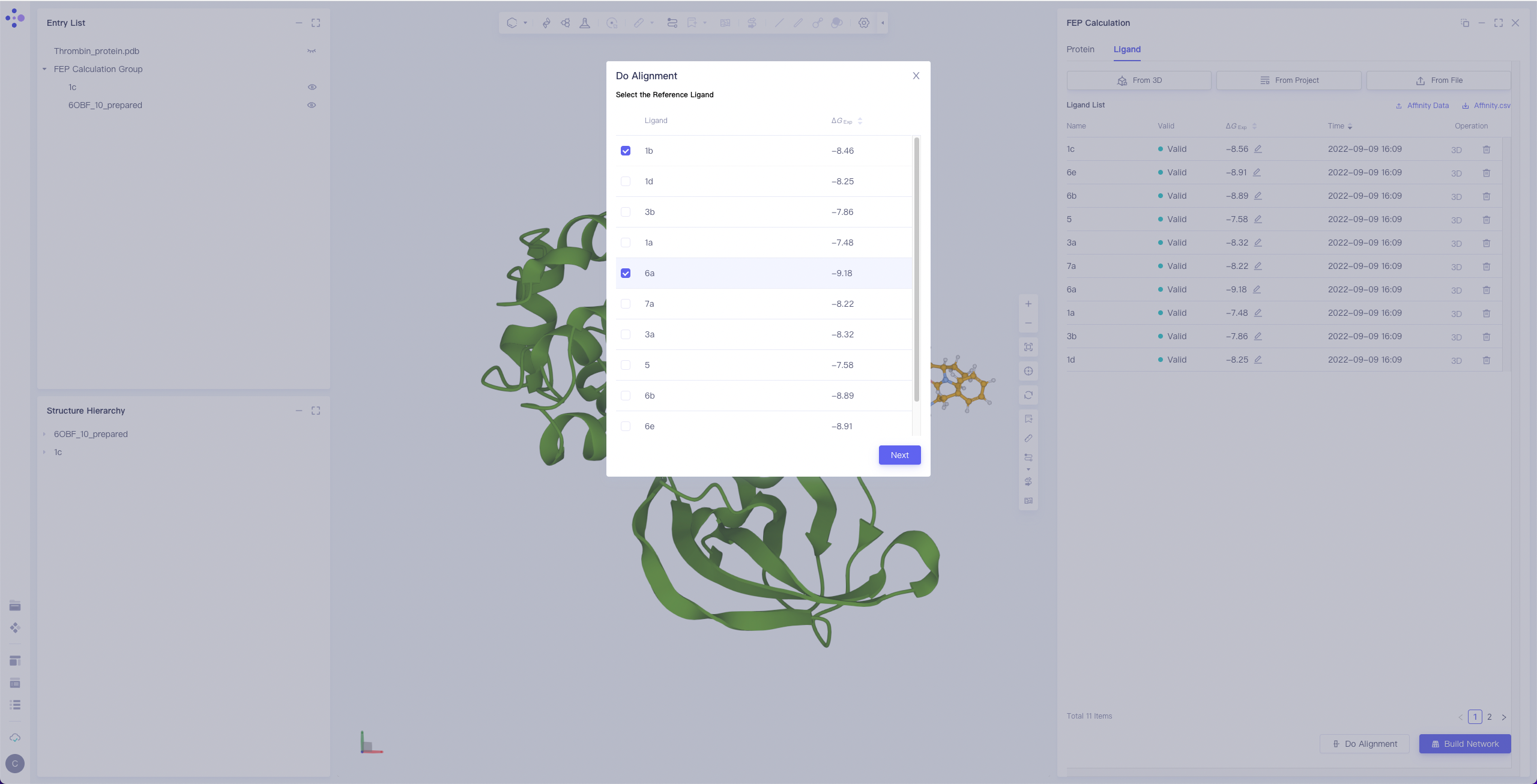
Task: Click From File upload button
Action: (1439, 80)
